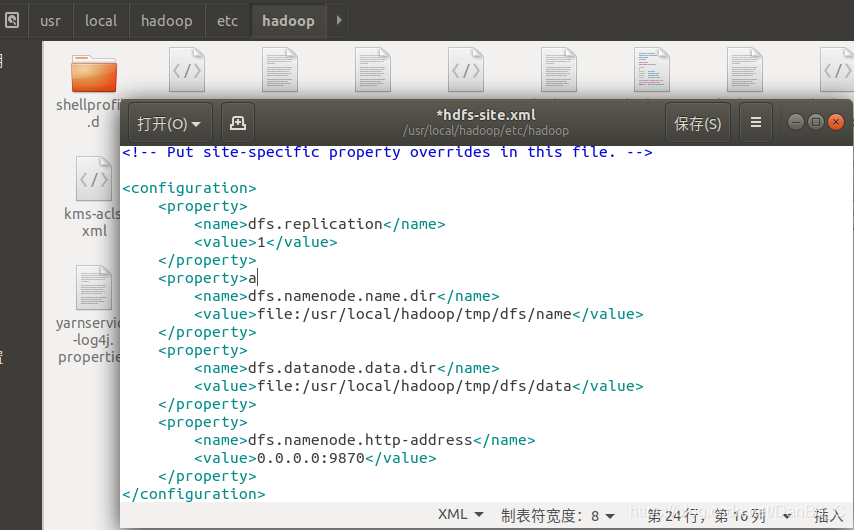
Task: Click the dfs.replication name line
Action: pos(320,224)
